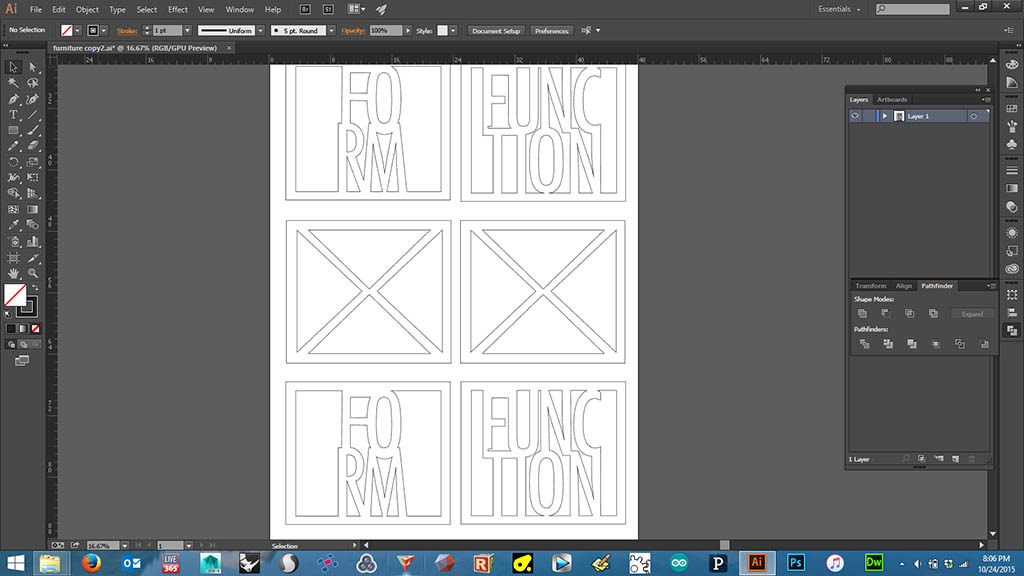1024x576 pixels.
Task: Pick the Type tool
Action: pyautogui.click(x=14, y=115)
